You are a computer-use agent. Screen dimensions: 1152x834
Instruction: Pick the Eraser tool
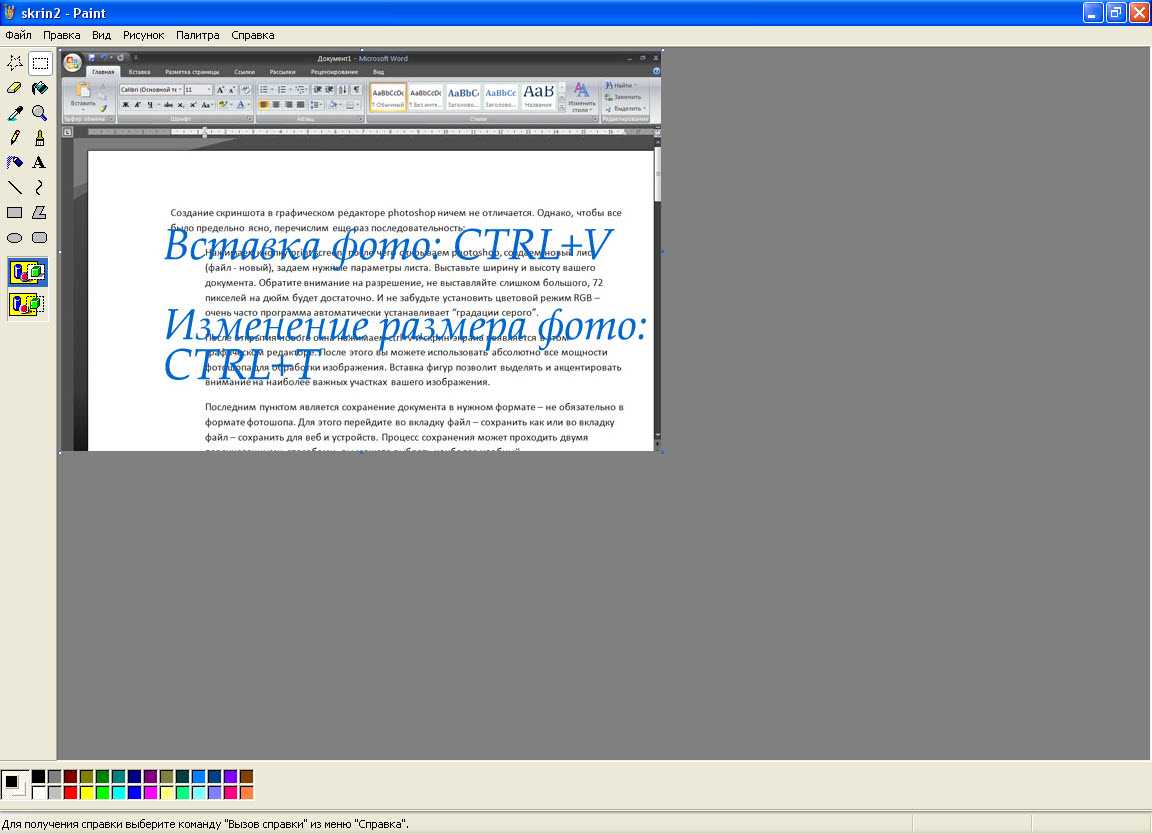coord(15,88)
